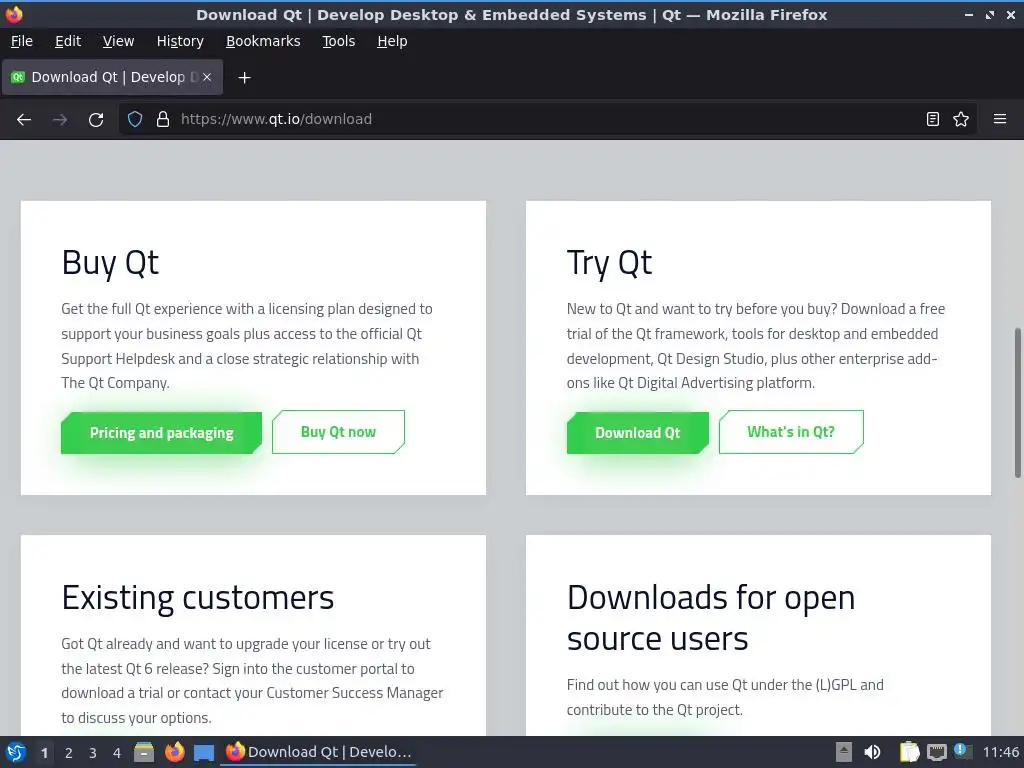This screenshot has width=1024, height=768.
Task: Click the Buy Qt heading
Action: 110,263
